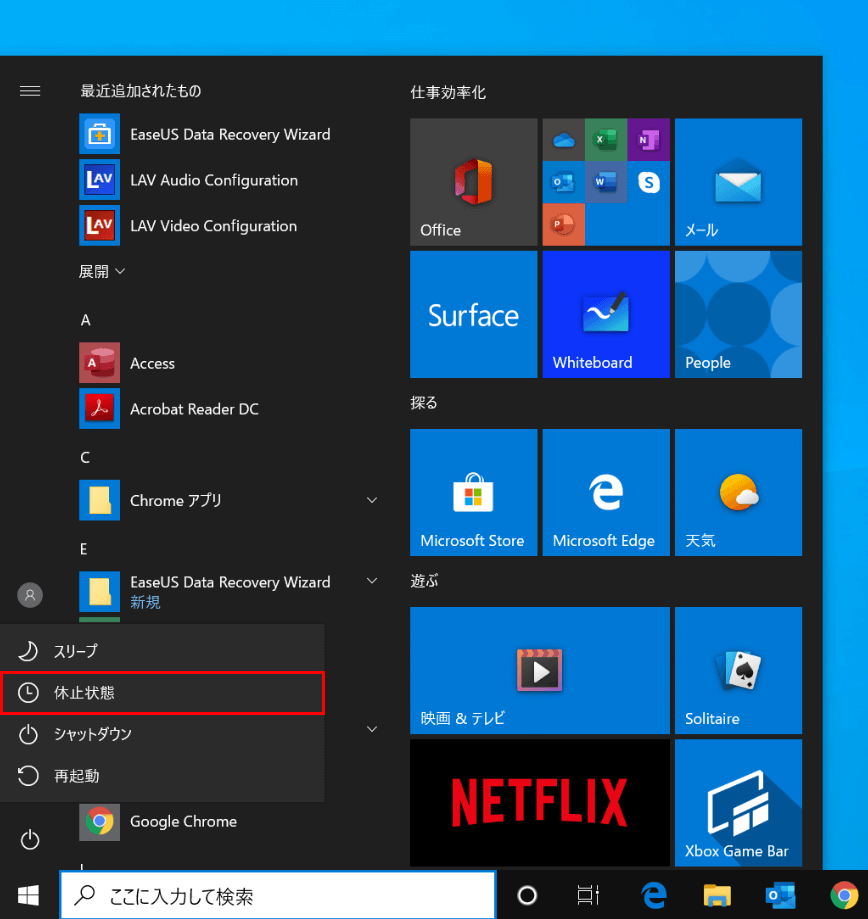The image size is (868, 919).
Task: Open the 映画 & テレビ tile
Action: pyautogui.click(x=540, y=670)
